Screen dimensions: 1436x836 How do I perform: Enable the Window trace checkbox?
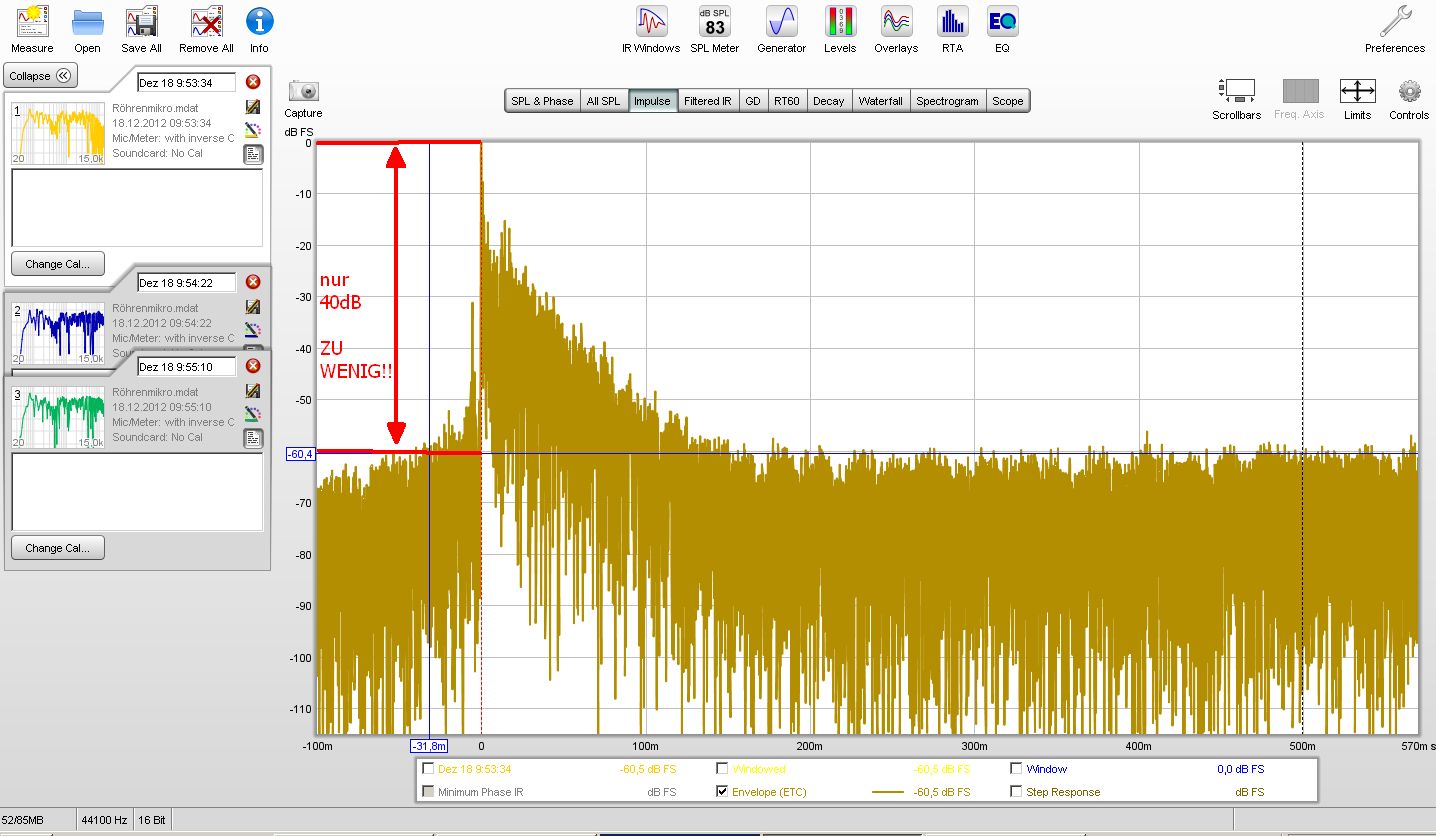(x=1017, y=769)
